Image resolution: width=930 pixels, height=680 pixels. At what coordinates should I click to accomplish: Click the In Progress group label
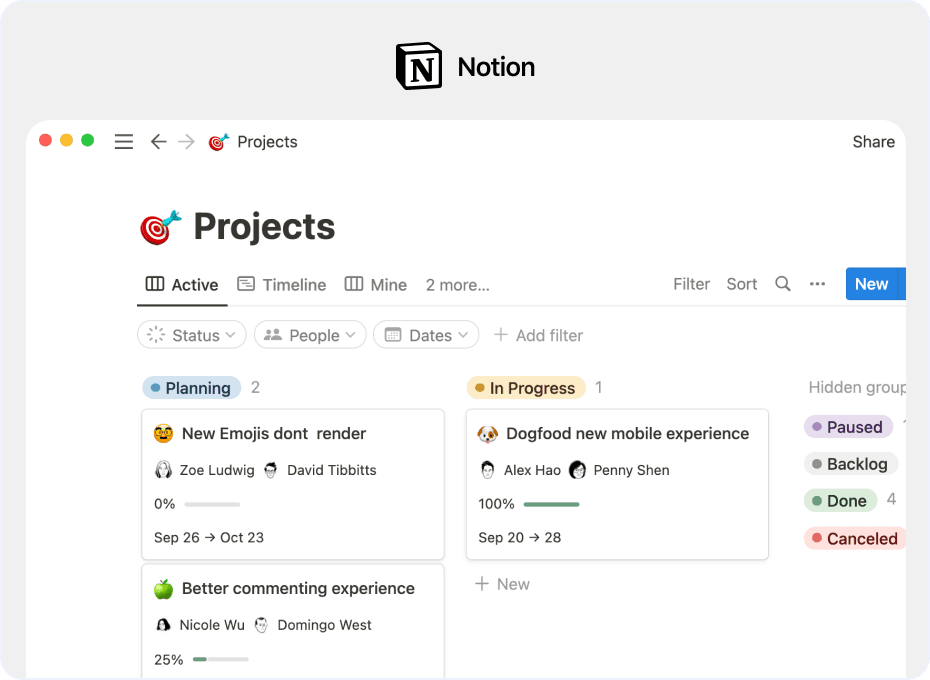526,388
